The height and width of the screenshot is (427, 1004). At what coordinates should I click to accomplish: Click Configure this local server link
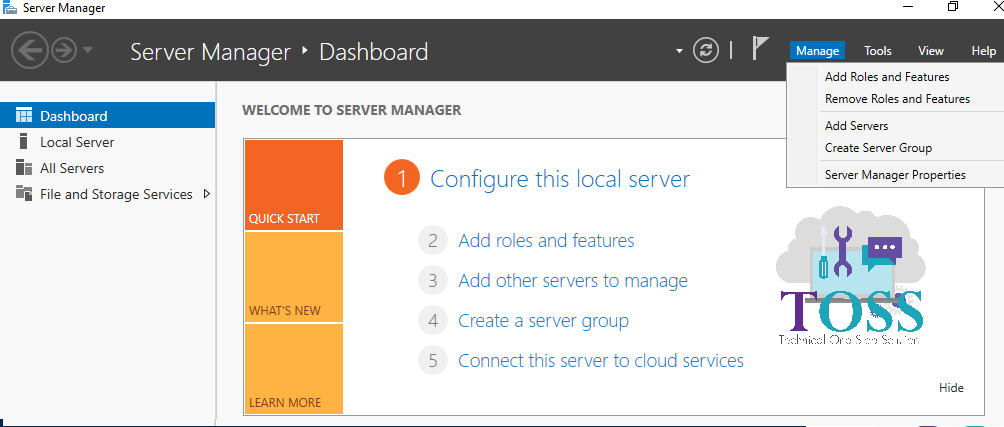tap(560, 179)
